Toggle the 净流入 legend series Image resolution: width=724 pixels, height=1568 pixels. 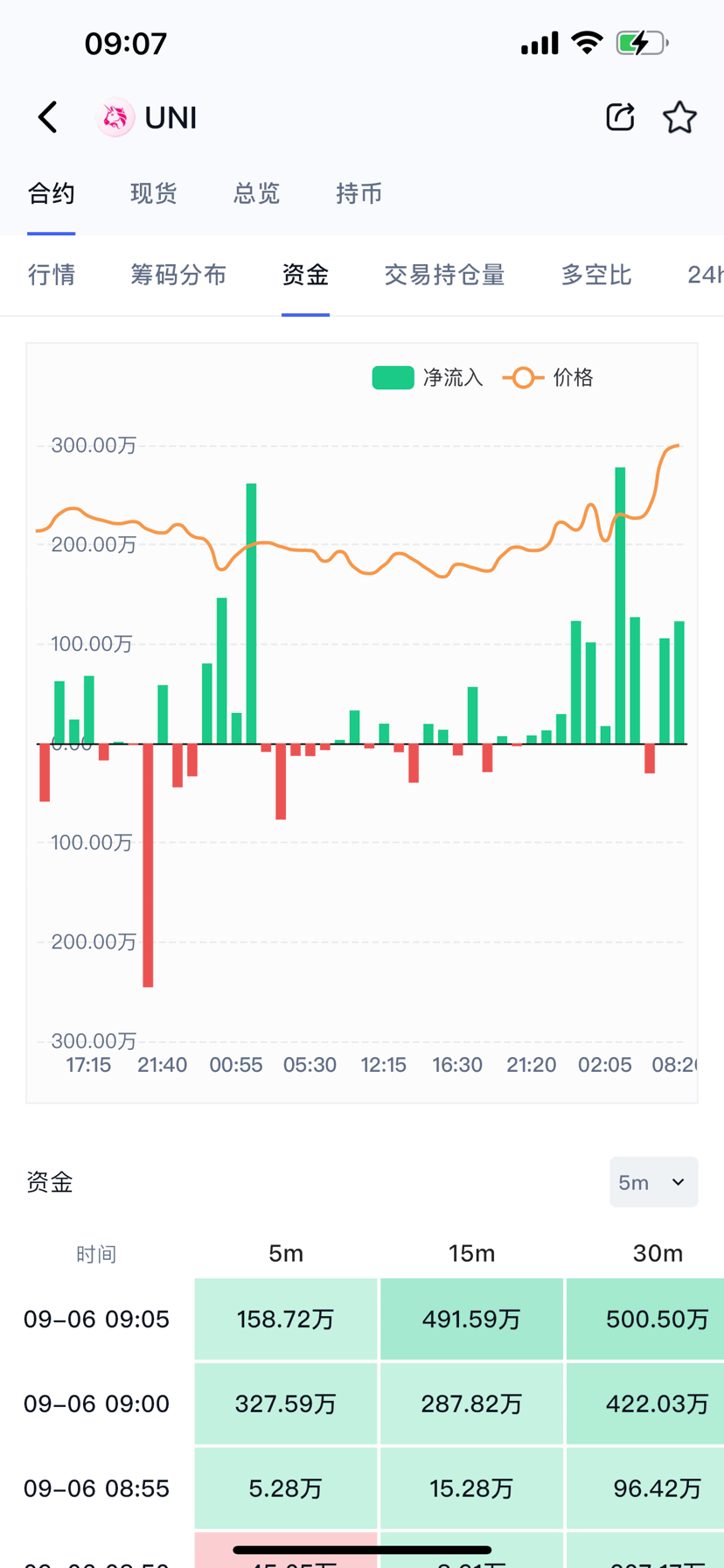tap(428, 377)
